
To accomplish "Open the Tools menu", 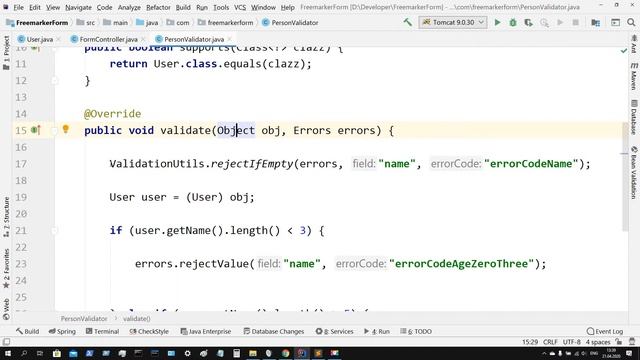I will (x=221, y=7).
